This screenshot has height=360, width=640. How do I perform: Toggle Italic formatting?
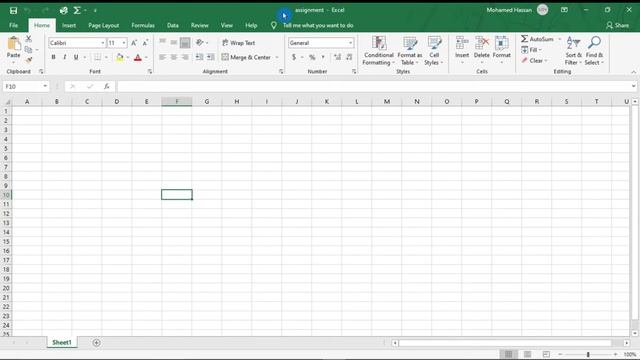pos(64,57)
